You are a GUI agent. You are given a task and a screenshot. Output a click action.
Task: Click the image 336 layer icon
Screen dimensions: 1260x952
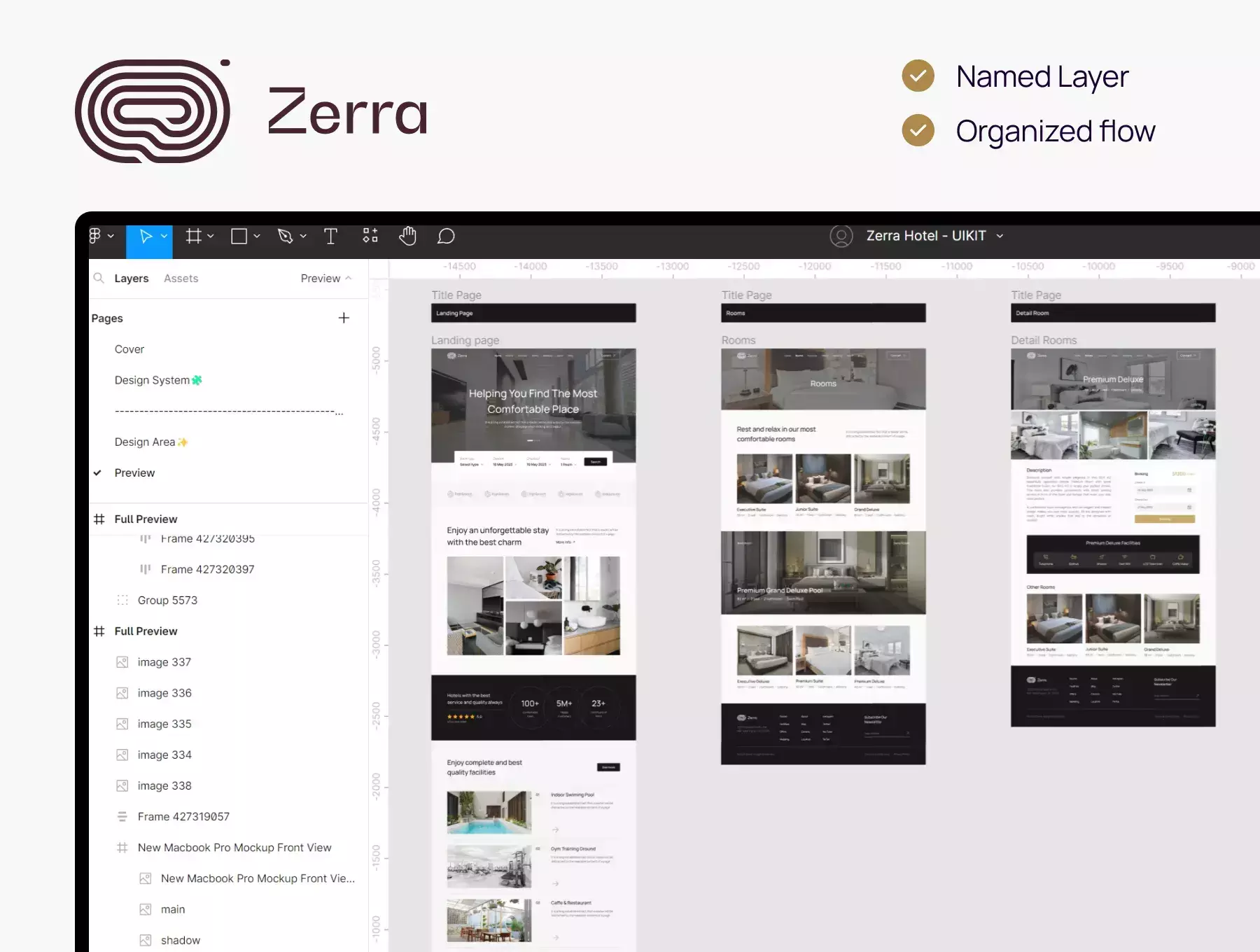coord(122,693)
